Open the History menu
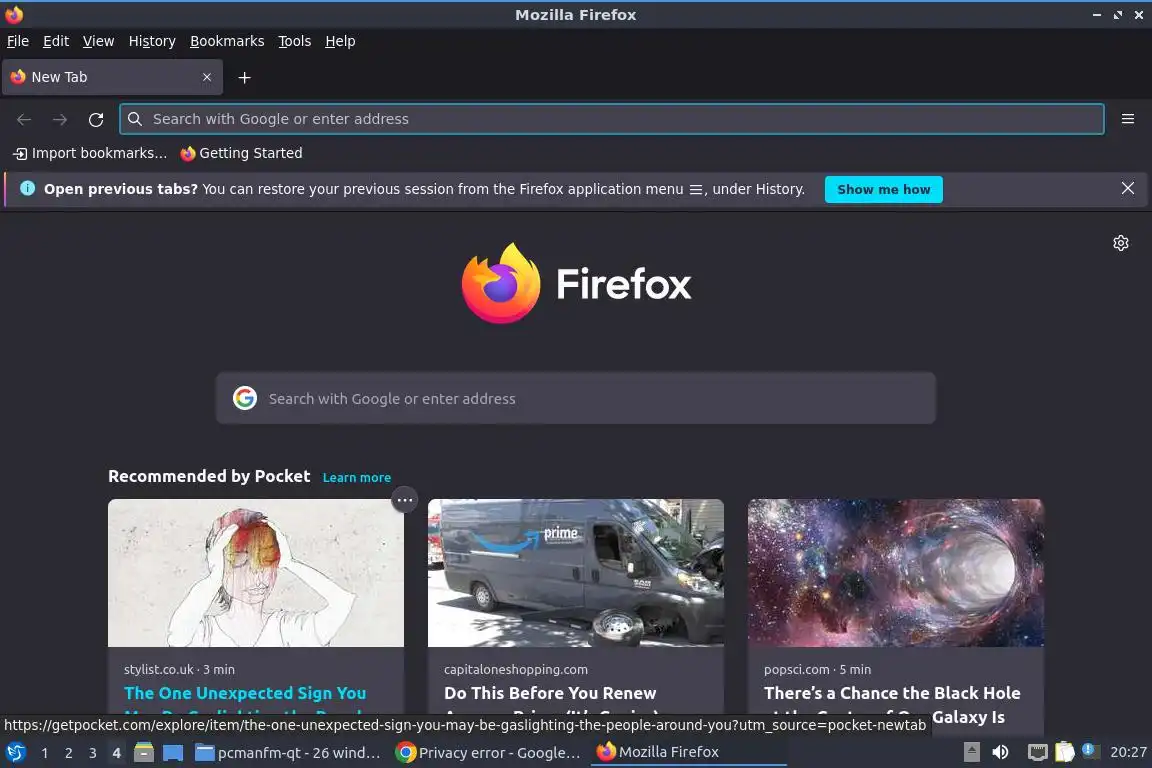1152x768 pixels. (x=152, y=41)
